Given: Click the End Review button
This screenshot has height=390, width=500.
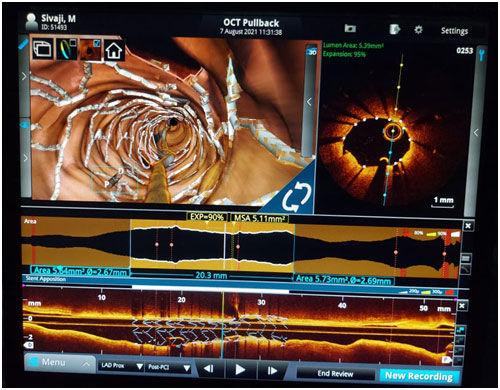Looking at the screenshot, I should click(335, 374).
